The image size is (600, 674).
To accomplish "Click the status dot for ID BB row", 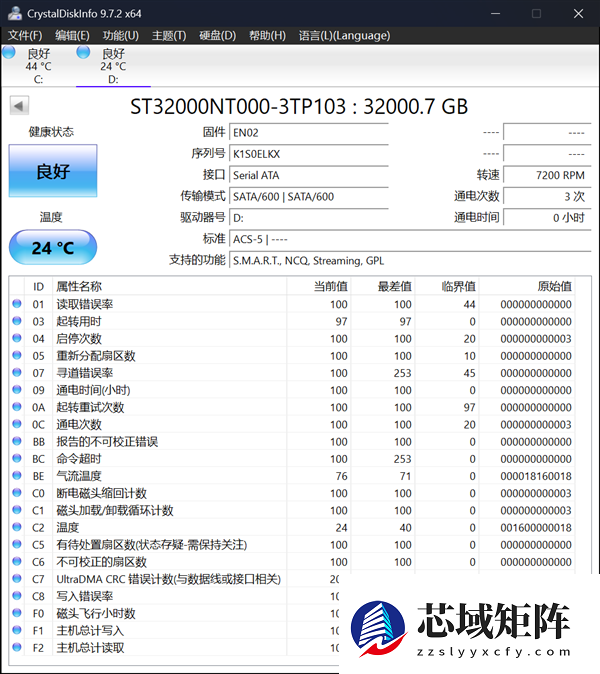I will [x=17, y=441].
